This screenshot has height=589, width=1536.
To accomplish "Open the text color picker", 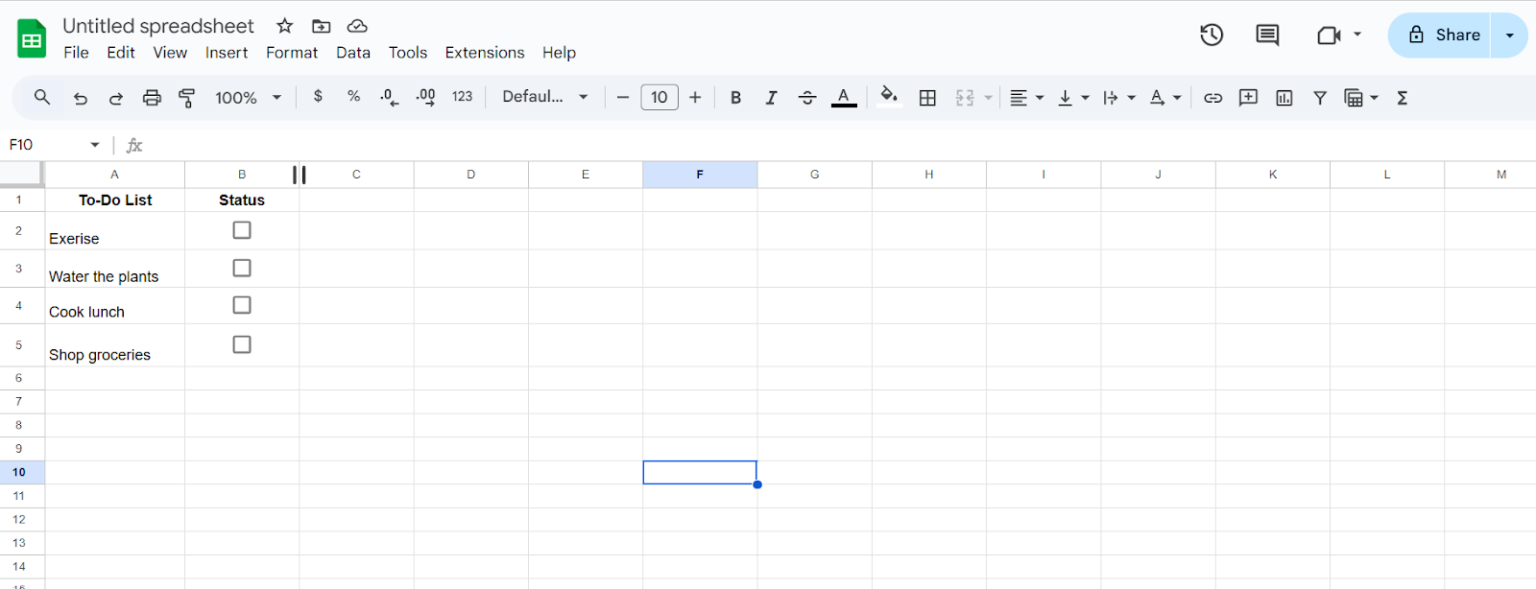I will (844, 97).
